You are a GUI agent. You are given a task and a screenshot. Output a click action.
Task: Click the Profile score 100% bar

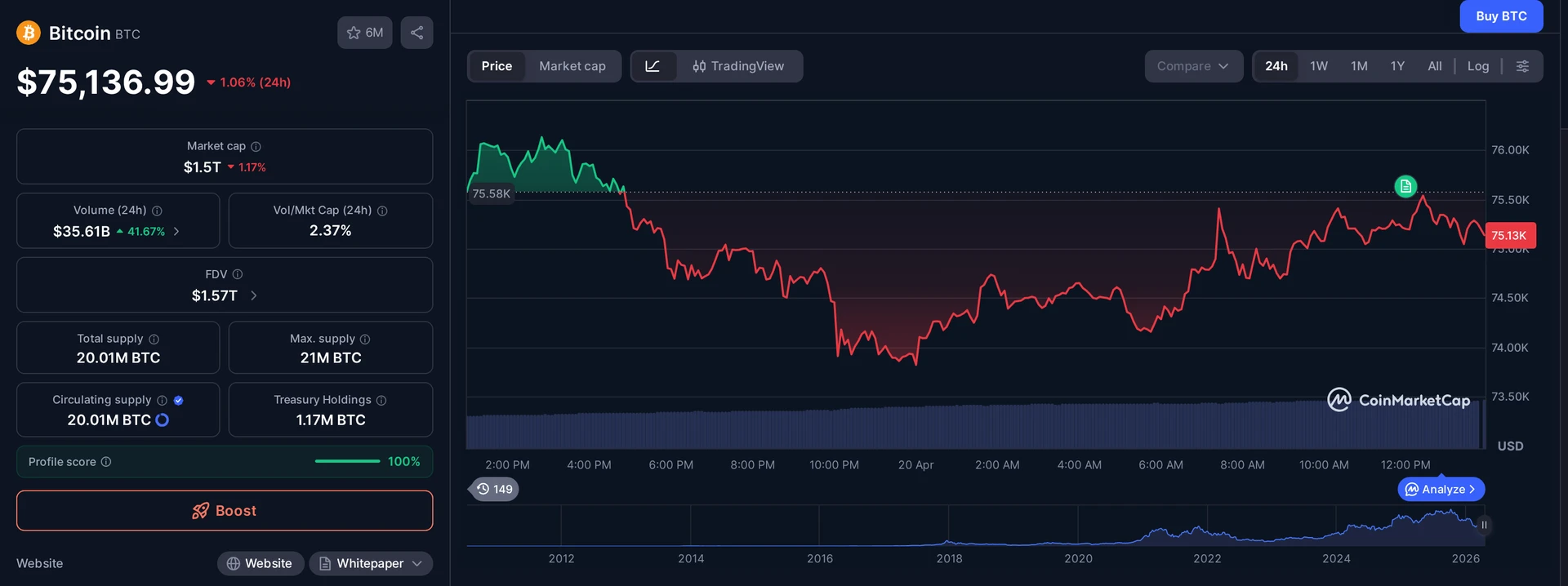[x=348, y=461]
